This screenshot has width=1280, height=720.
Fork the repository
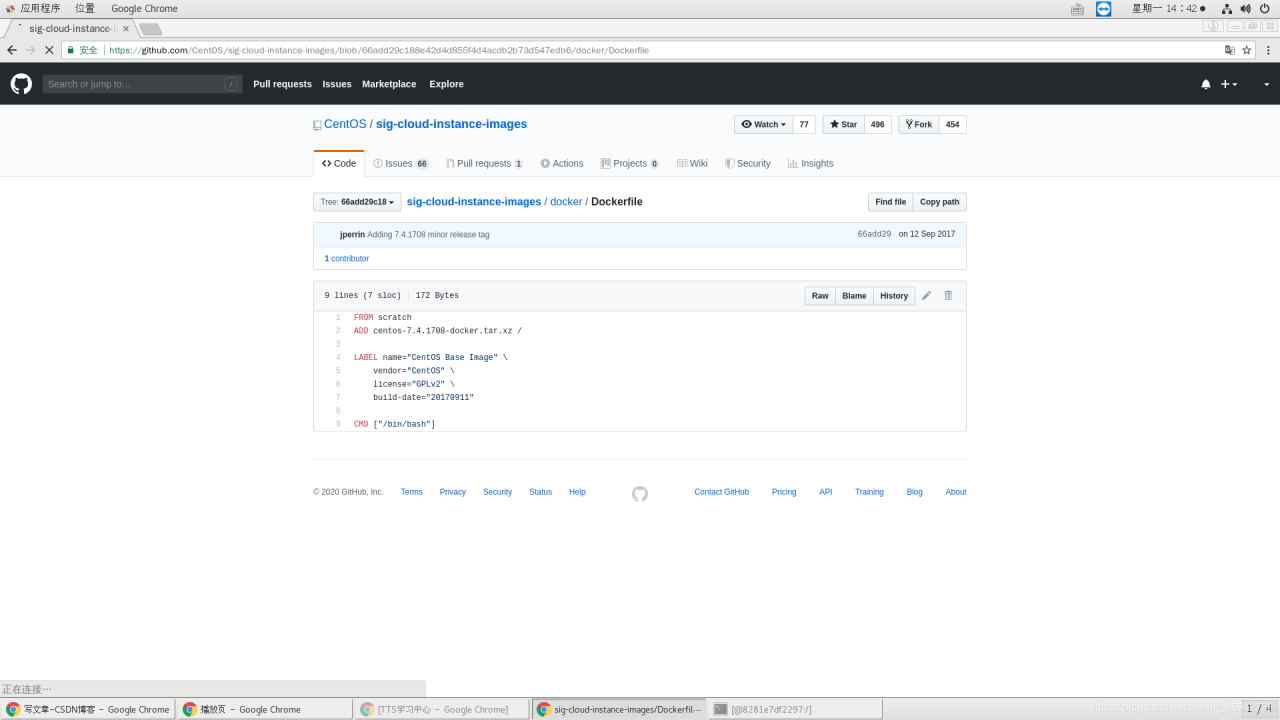pos(919,124)
